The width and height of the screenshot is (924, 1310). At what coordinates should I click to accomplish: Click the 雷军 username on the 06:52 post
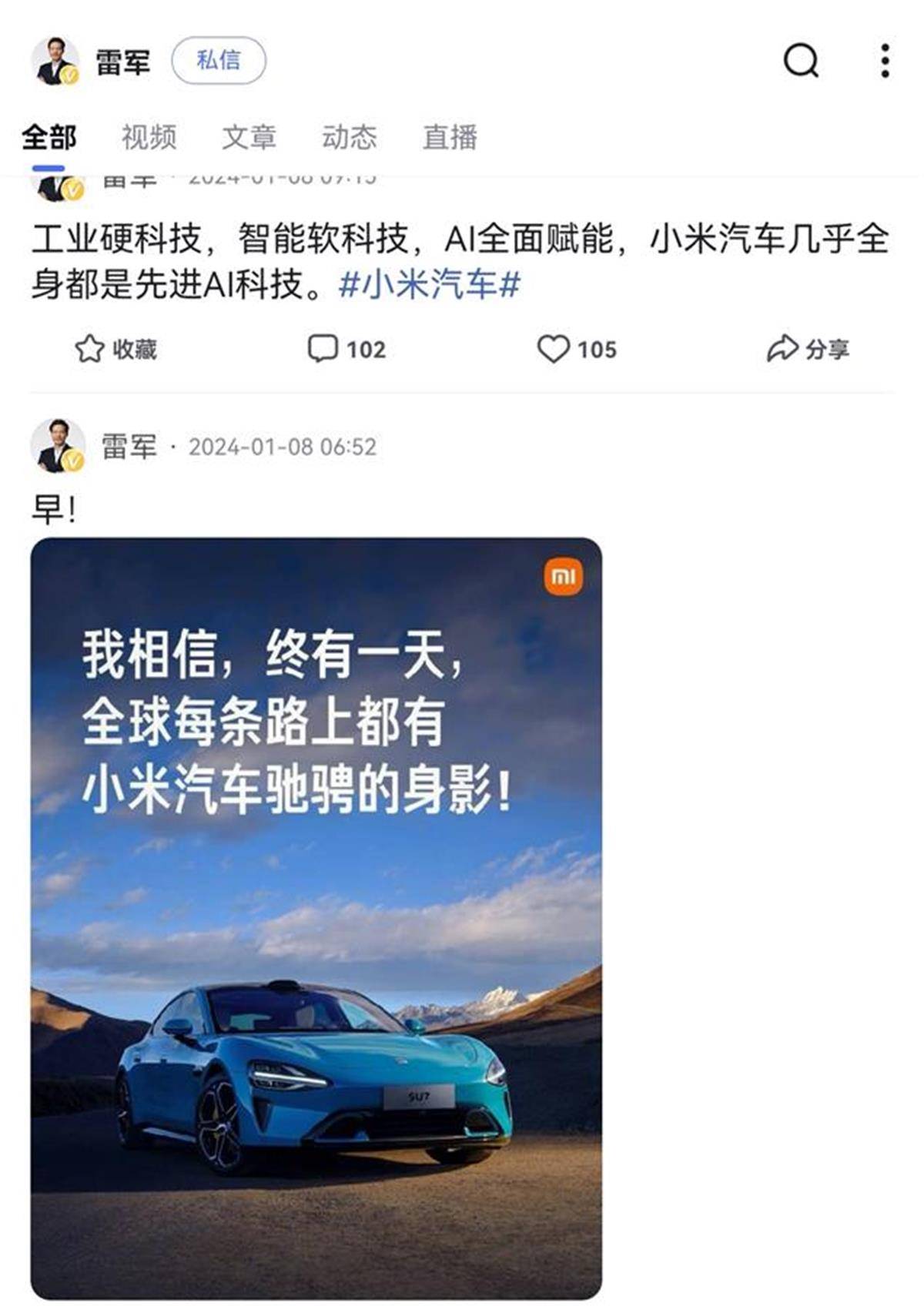point(129,447)
